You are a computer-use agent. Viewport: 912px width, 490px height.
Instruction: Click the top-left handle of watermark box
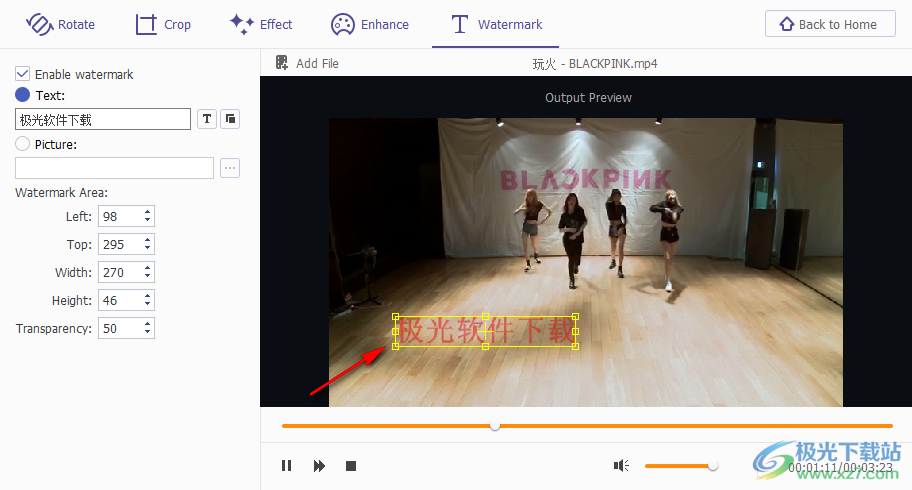pyautogui.click(x=396, y=317)
